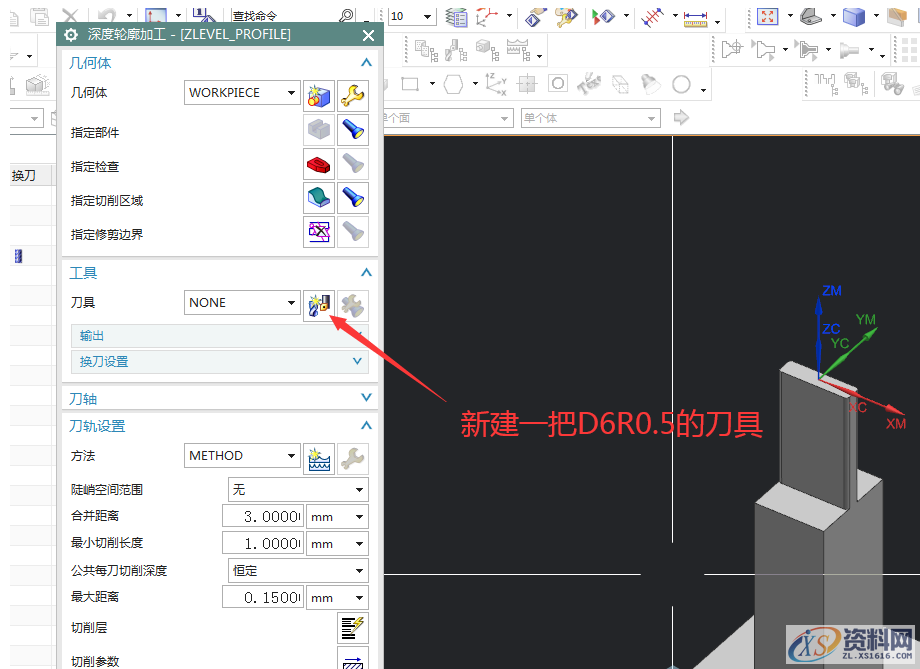Click the 切削参数 settings icon
Screen dimensions: 920x669
(x=352, y=661)
